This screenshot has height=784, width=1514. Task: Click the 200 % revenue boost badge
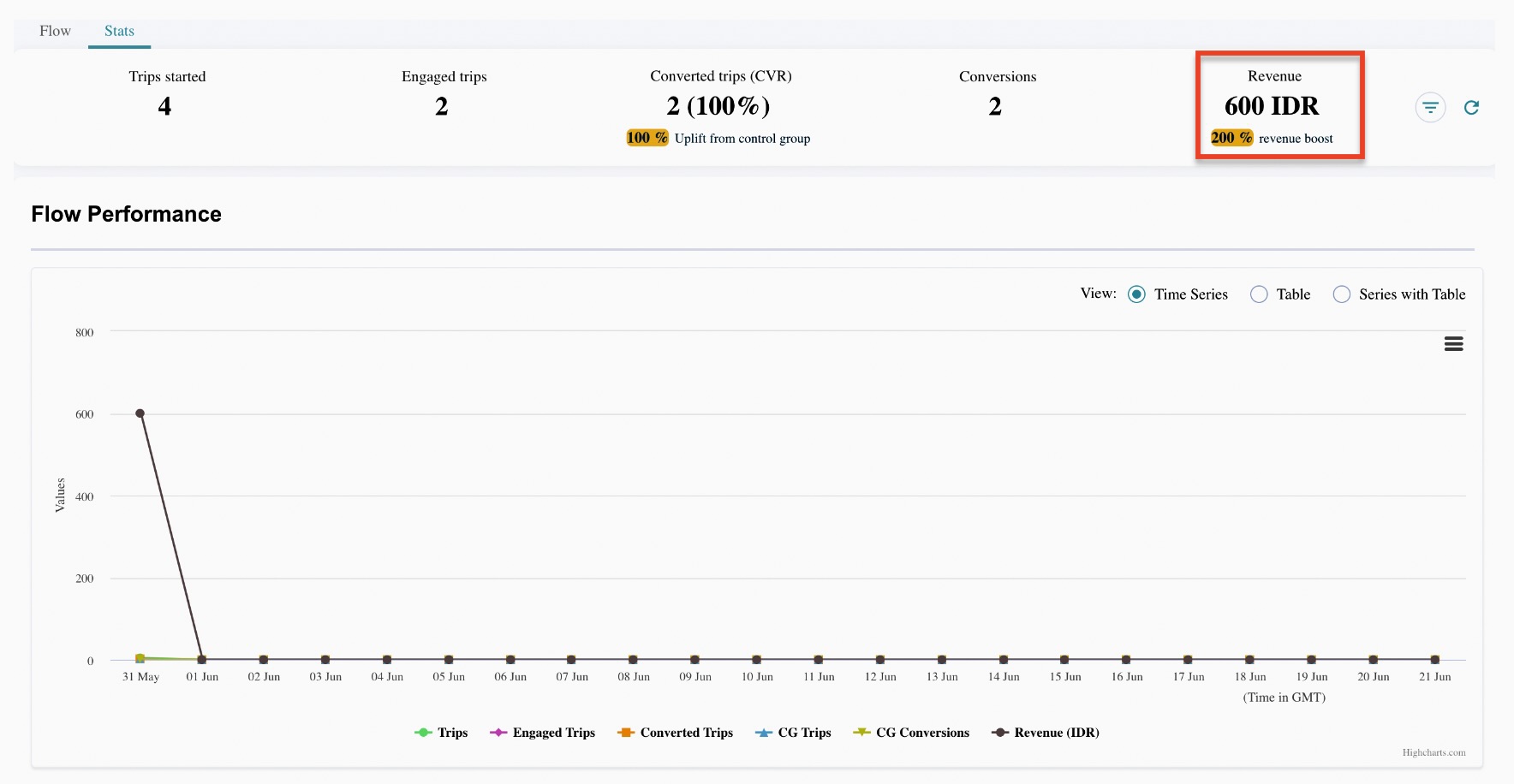(1231, 138)
